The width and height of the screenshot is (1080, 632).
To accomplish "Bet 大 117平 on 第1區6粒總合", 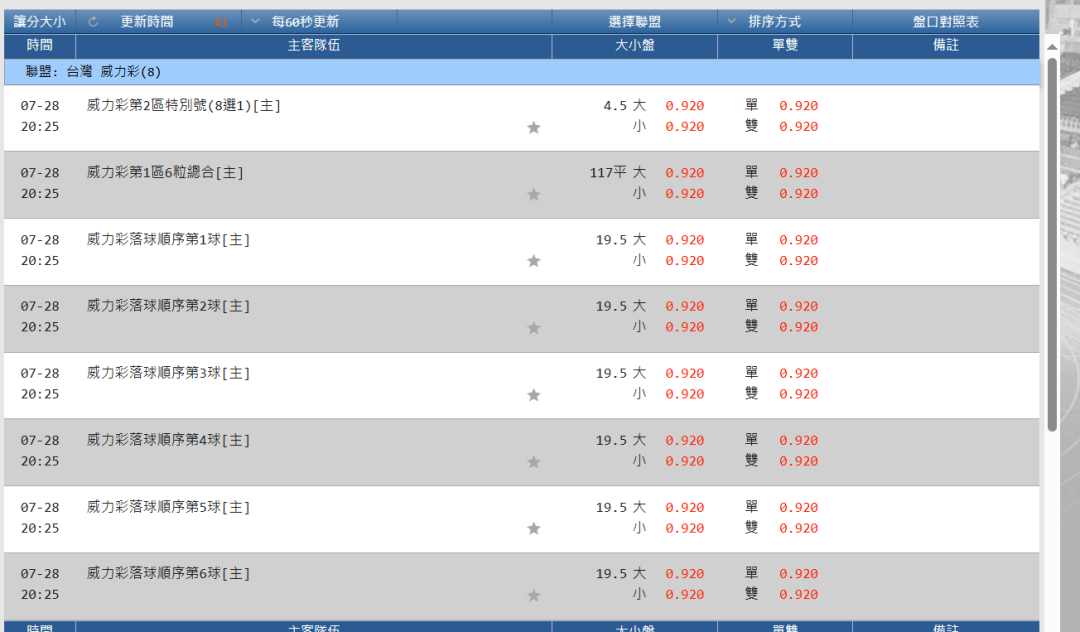I will tap(685, 173).
